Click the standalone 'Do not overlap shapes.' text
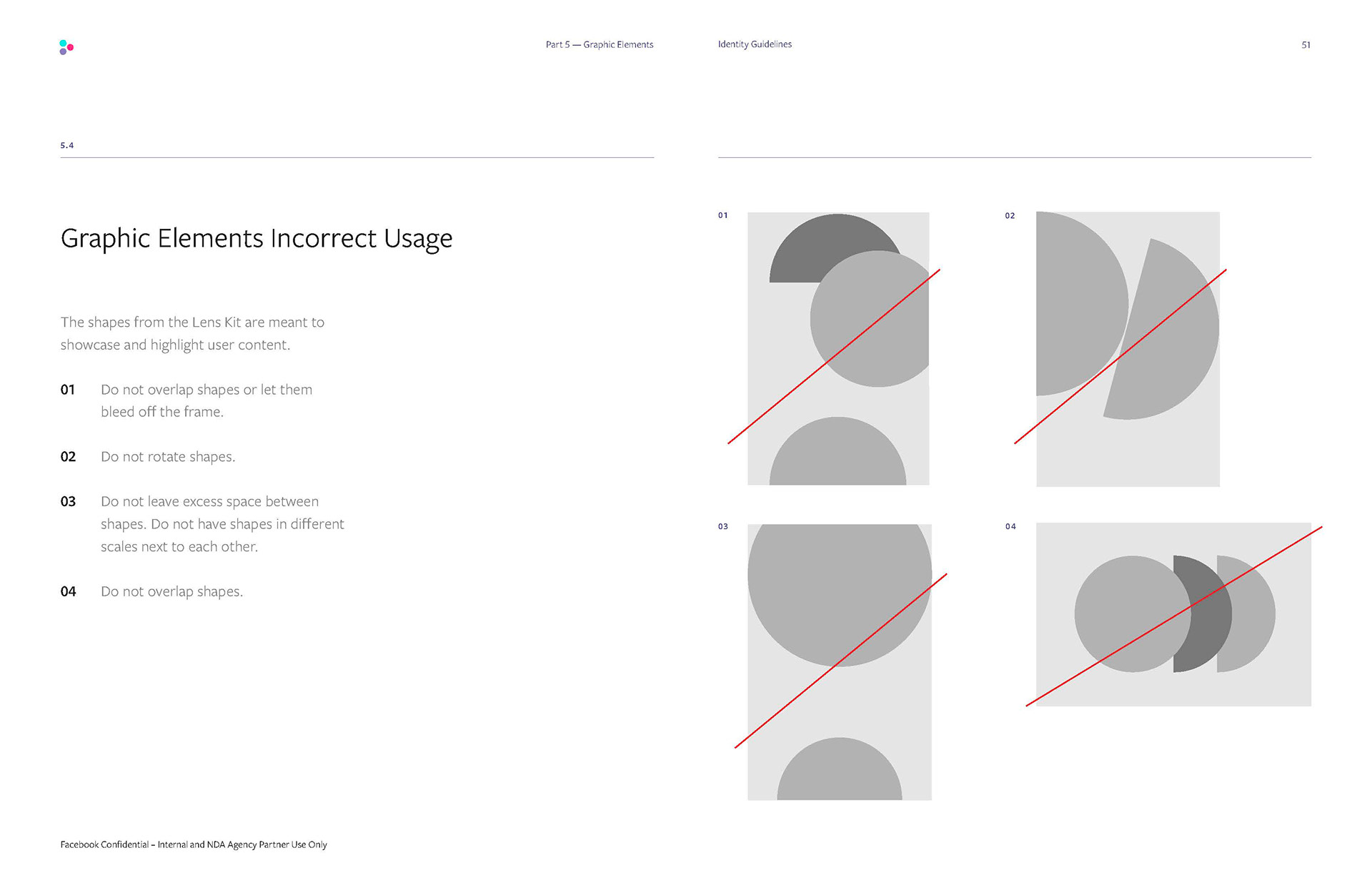The height and width of the screenshot is (888, 1372). pyautogui.click(x=171, y=592)
